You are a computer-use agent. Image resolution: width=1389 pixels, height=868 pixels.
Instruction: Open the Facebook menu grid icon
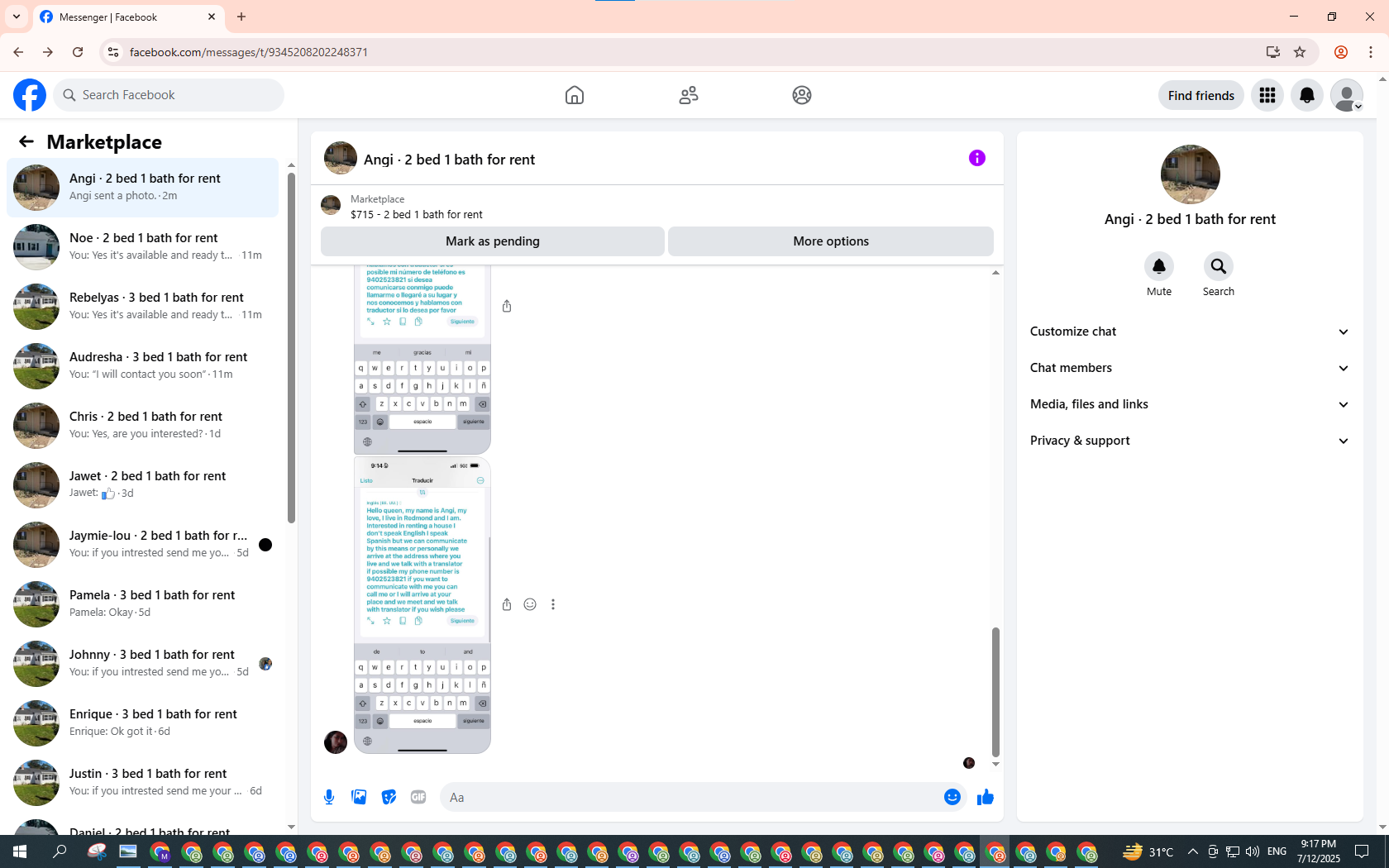pyautogui.click(x=1267, y=95)
